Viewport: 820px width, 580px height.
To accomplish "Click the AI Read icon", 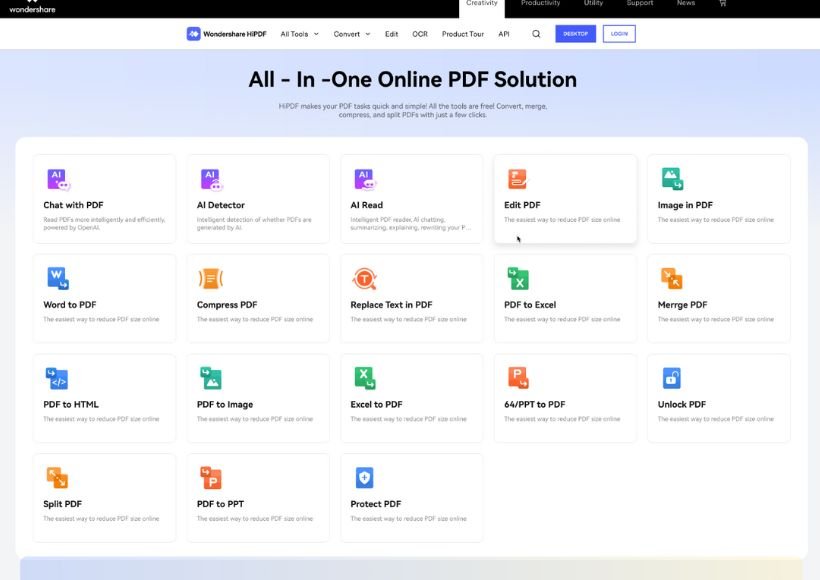I will tap(365, 179).
